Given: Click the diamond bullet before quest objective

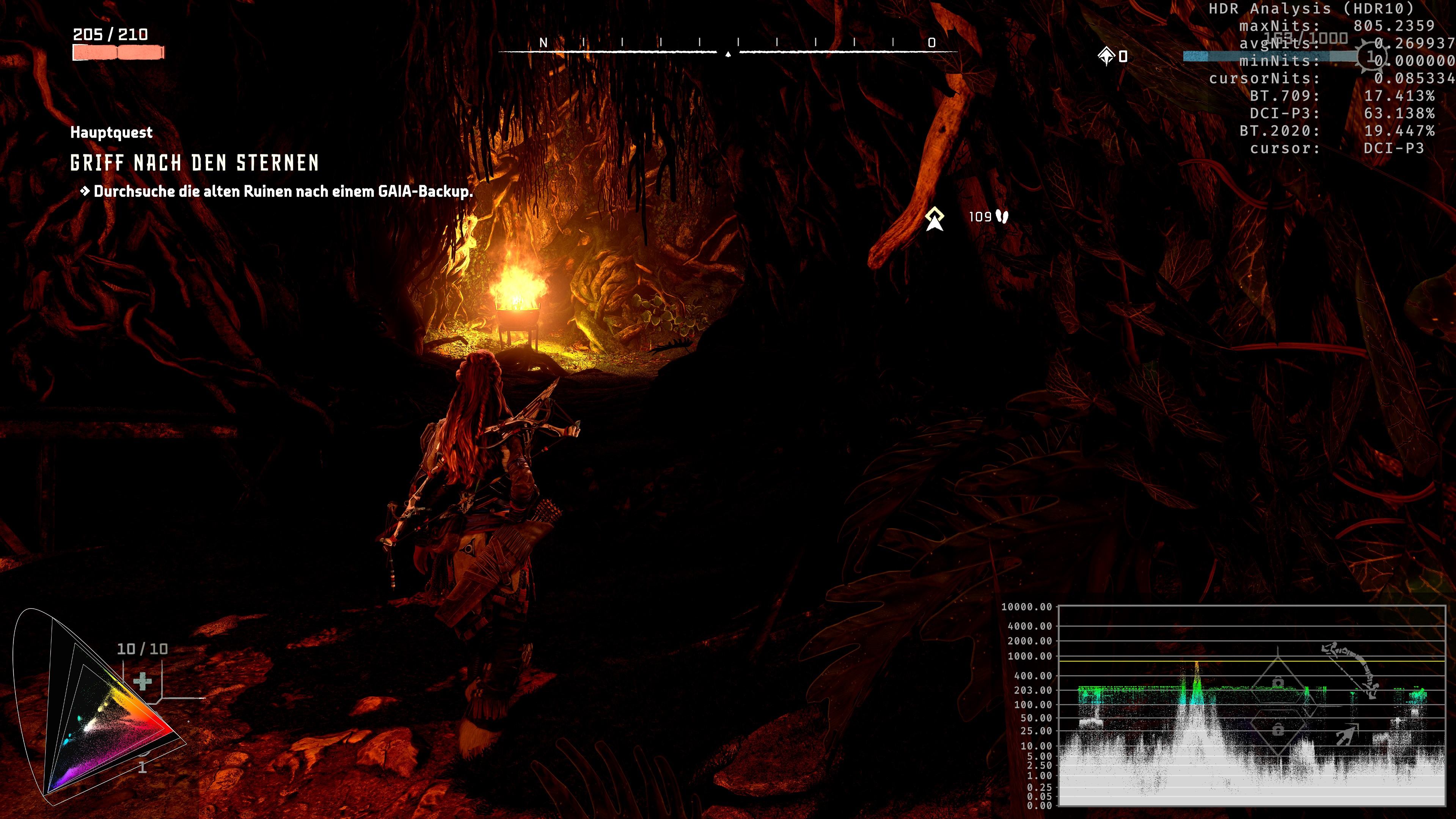Looking at the screenshot, I should (x=85, y=191).
